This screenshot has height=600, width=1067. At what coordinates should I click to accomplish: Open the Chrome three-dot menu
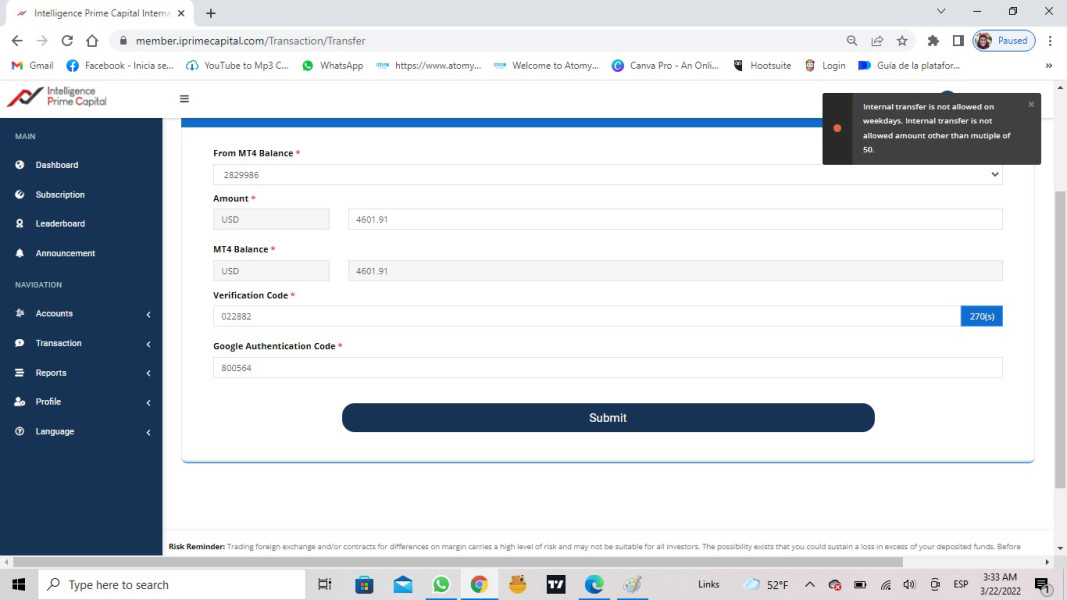1050,41
